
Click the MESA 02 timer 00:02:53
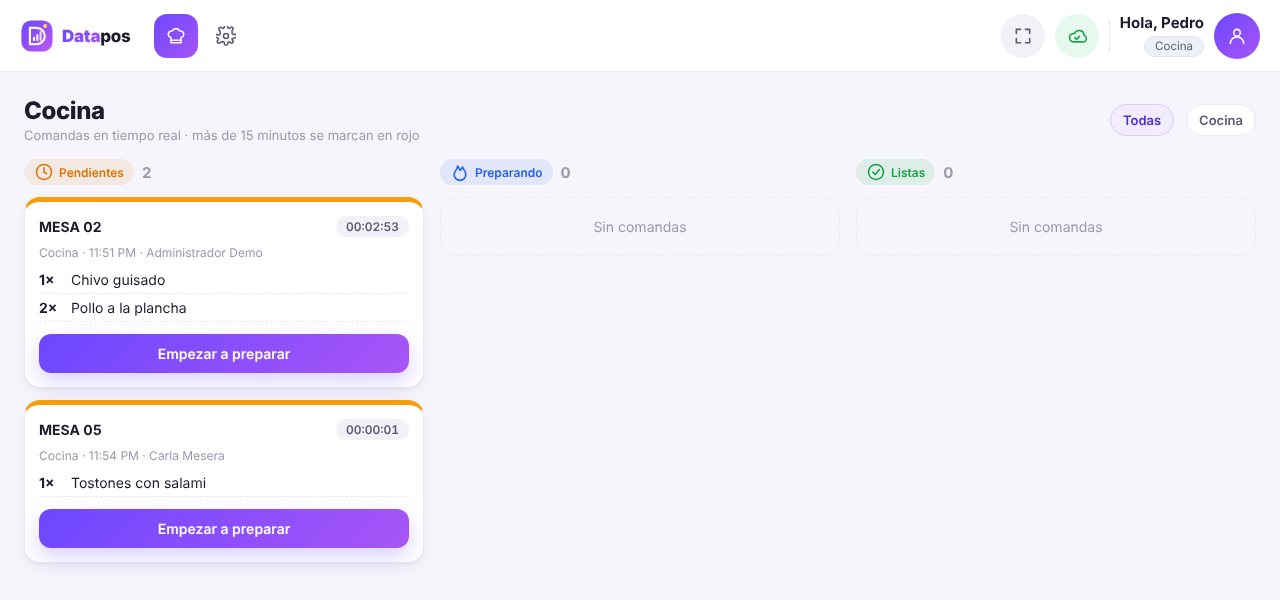pyautogui.click(x=372, y=227)
